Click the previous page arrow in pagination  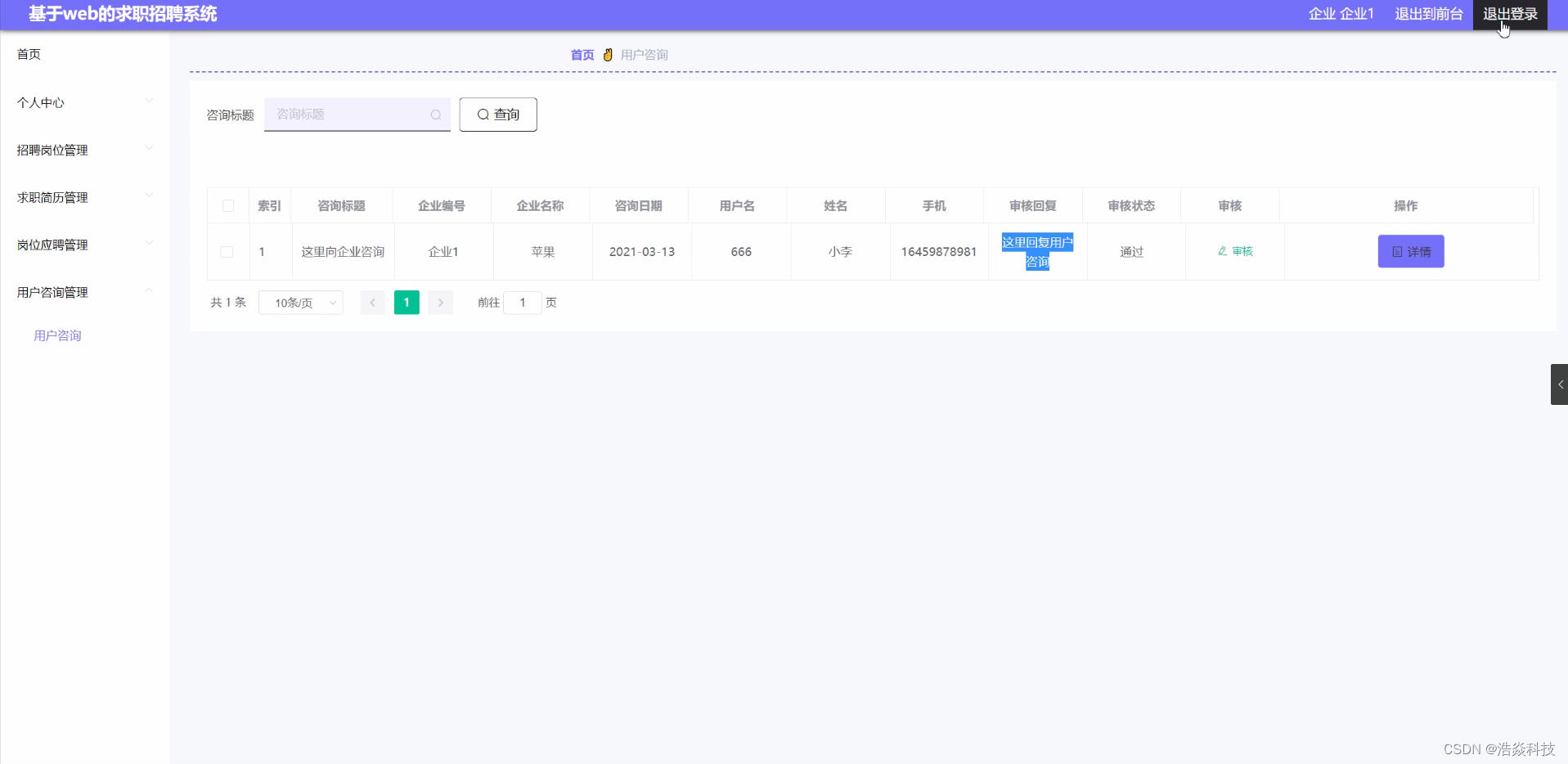point(372,302)
